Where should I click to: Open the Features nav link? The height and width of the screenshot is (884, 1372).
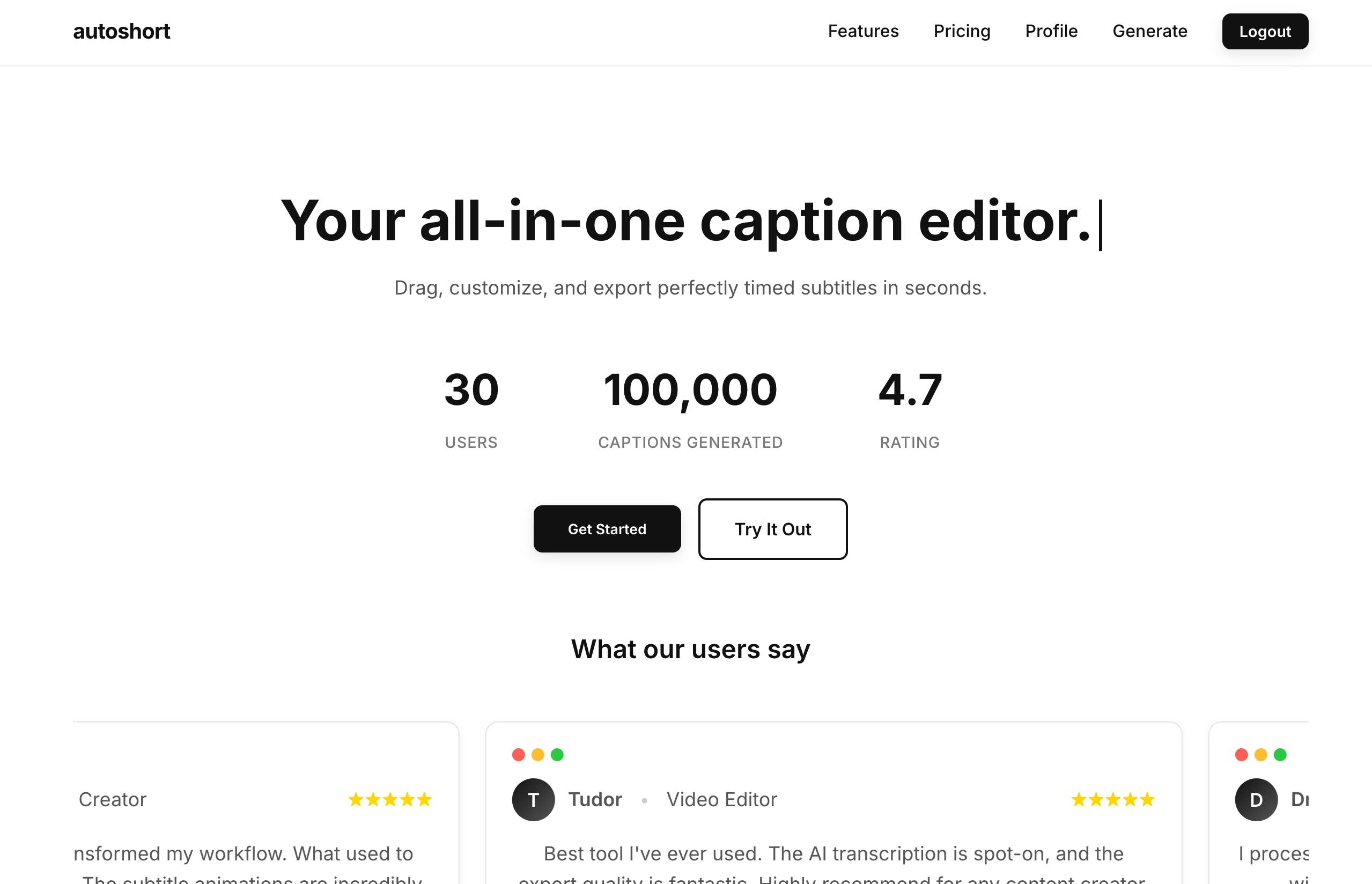pos(862,31)
